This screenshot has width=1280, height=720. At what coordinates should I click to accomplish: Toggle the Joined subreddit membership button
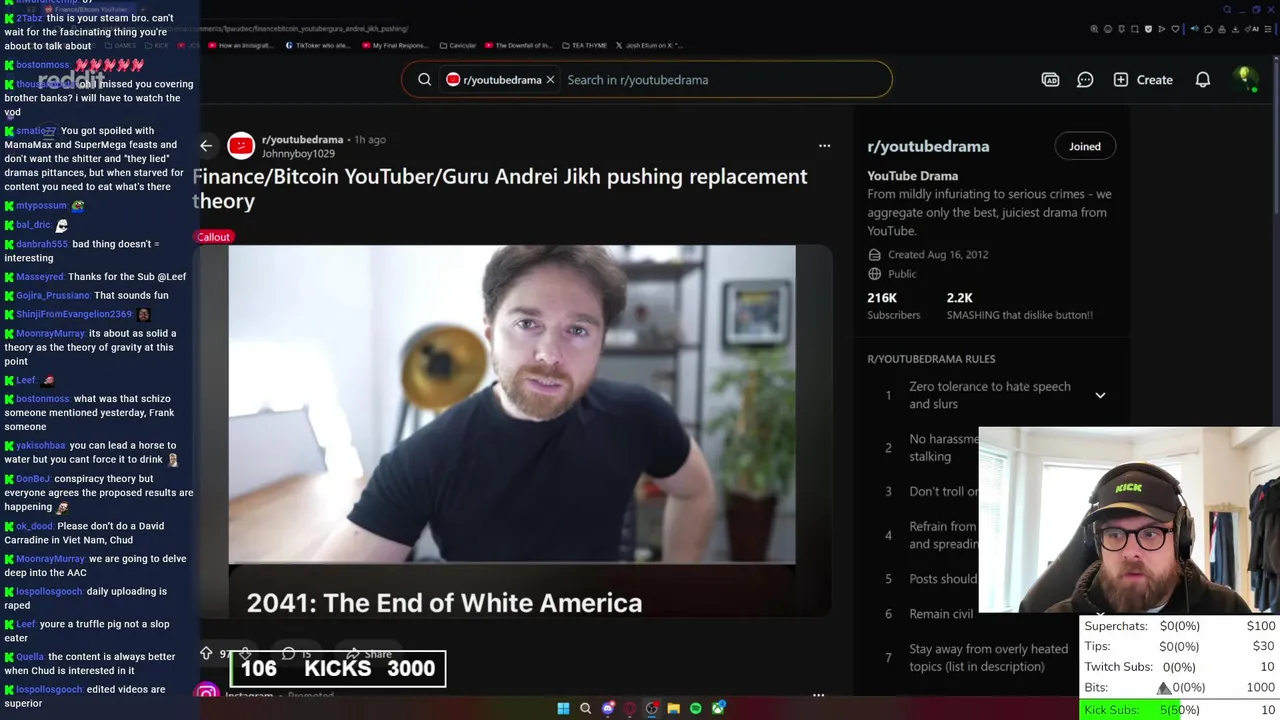click(1085, 147)
